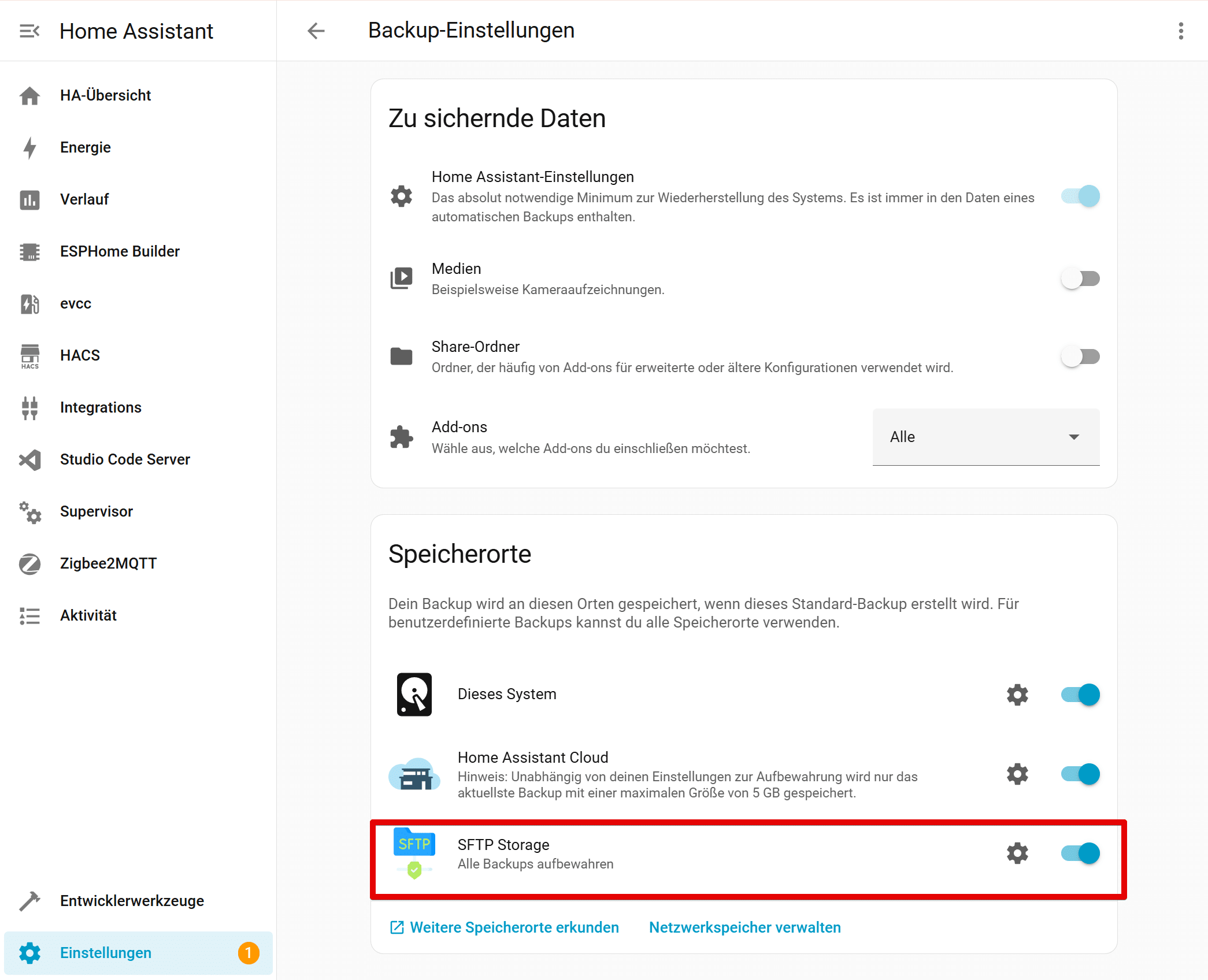The image size is (1208, 980).
Task: Open settings gear for SFTP Storage
Action: coord(1017,853)
